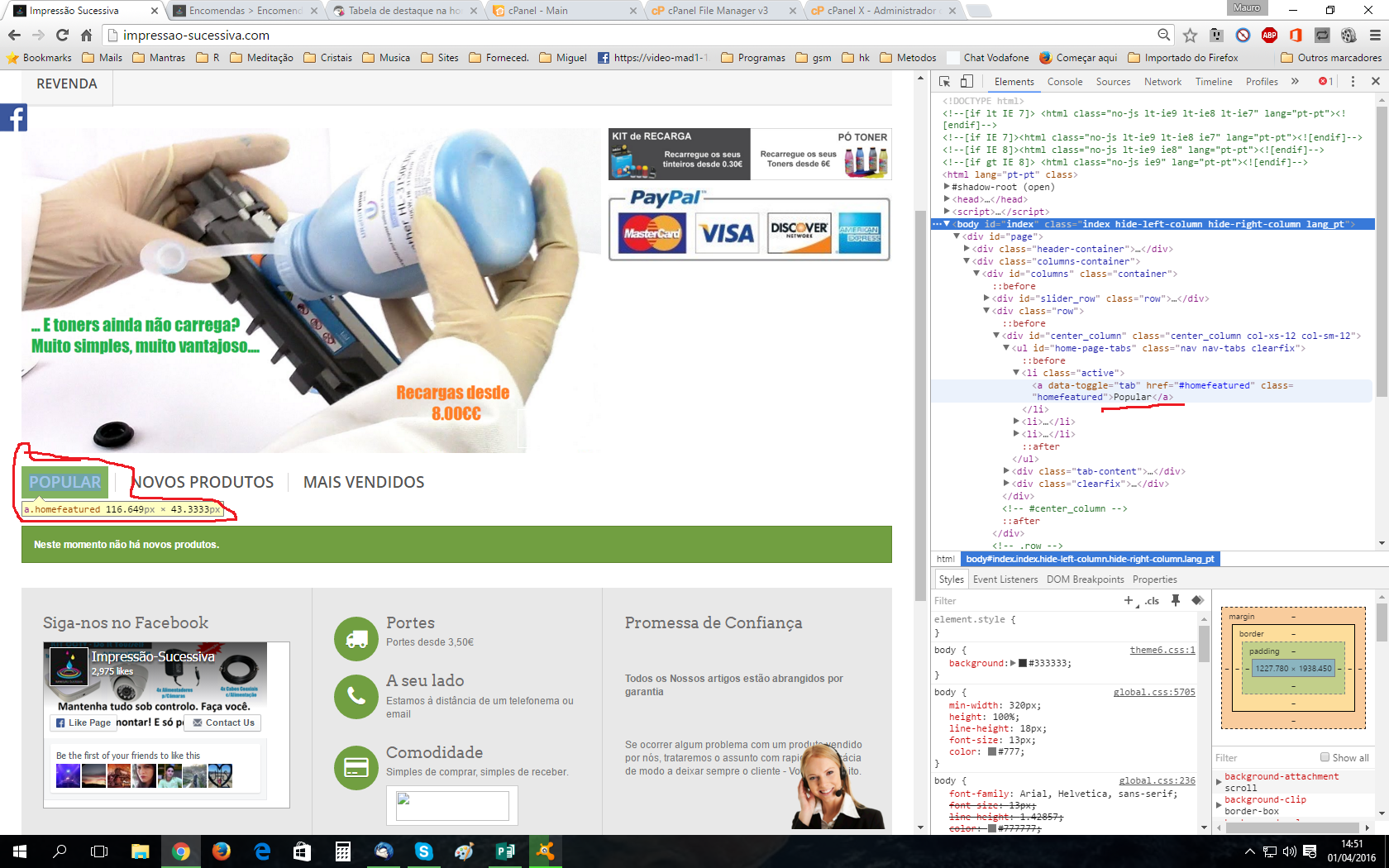1389x868 pixels.
Task: Open Publisher from the taskbar
Action: [x=504, y=851]
